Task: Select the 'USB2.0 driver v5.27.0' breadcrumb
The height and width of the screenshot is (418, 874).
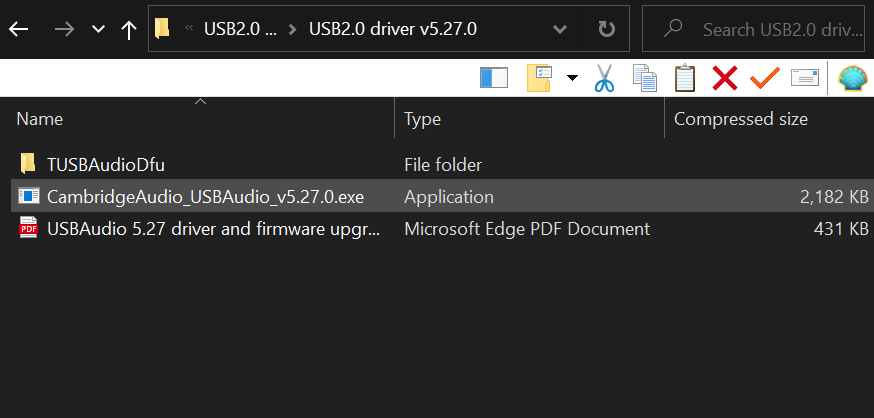Action: click(393, 29)
